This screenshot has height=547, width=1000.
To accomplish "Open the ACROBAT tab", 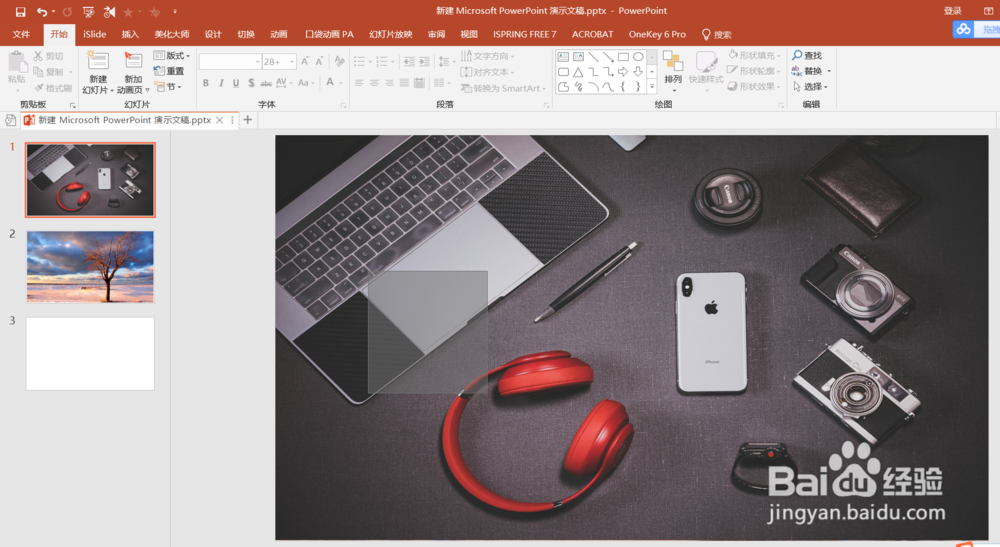I will click(x=592, y=34).
